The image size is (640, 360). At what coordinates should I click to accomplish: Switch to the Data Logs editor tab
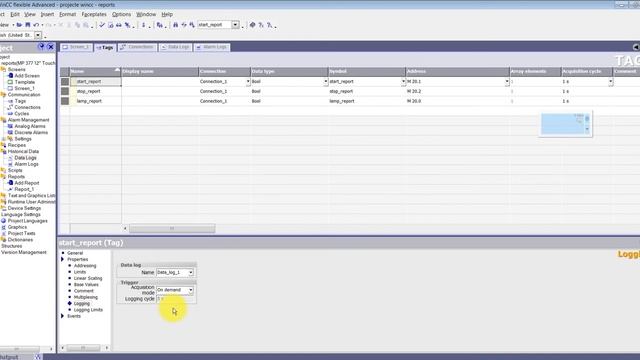coord(175,47)
